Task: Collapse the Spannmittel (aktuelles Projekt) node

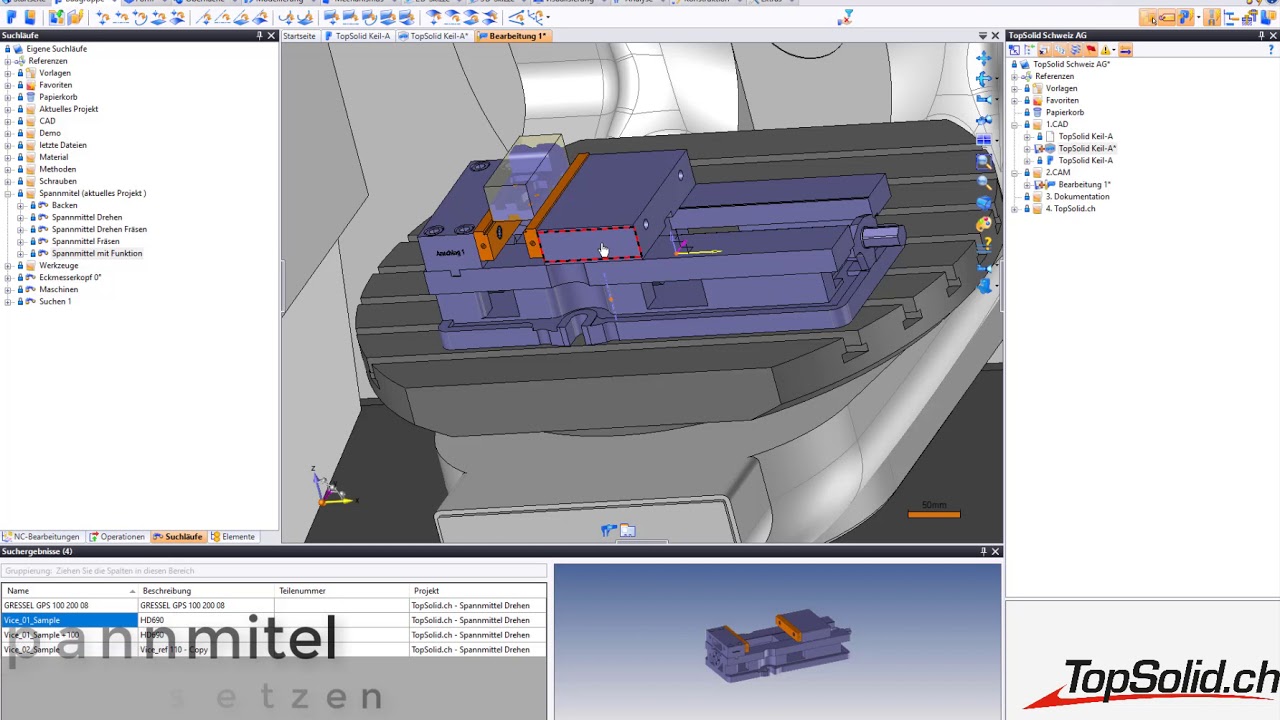Action: (8, 193)
